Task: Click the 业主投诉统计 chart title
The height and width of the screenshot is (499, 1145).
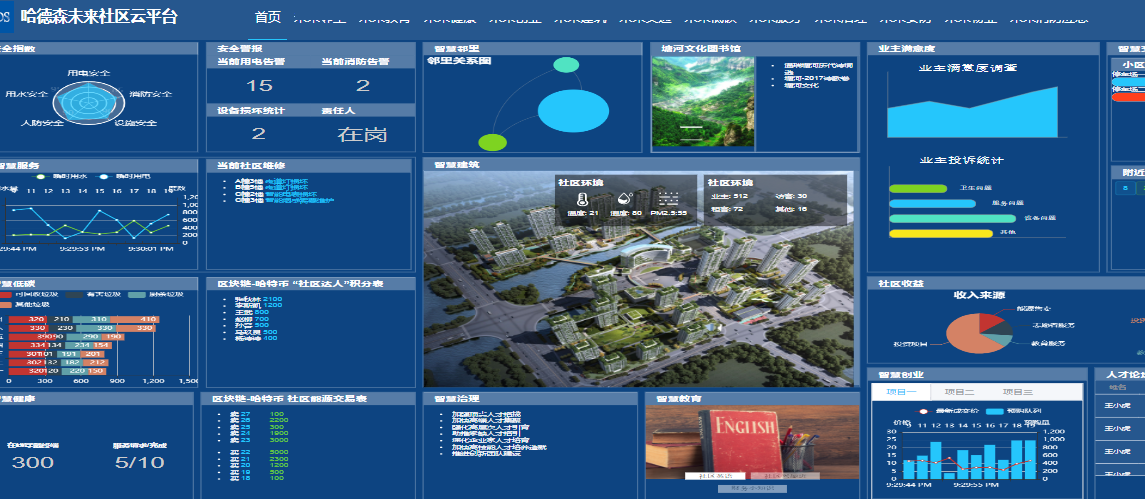Action: [x=961, y=160]
